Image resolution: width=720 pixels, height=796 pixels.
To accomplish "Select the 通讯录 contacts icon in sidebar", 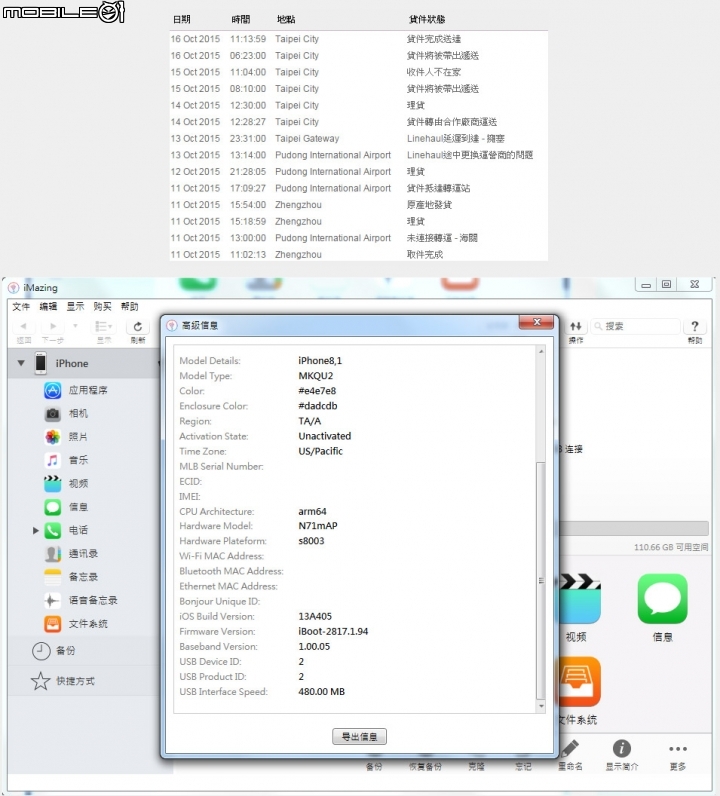I will click(x=52, y=553).
